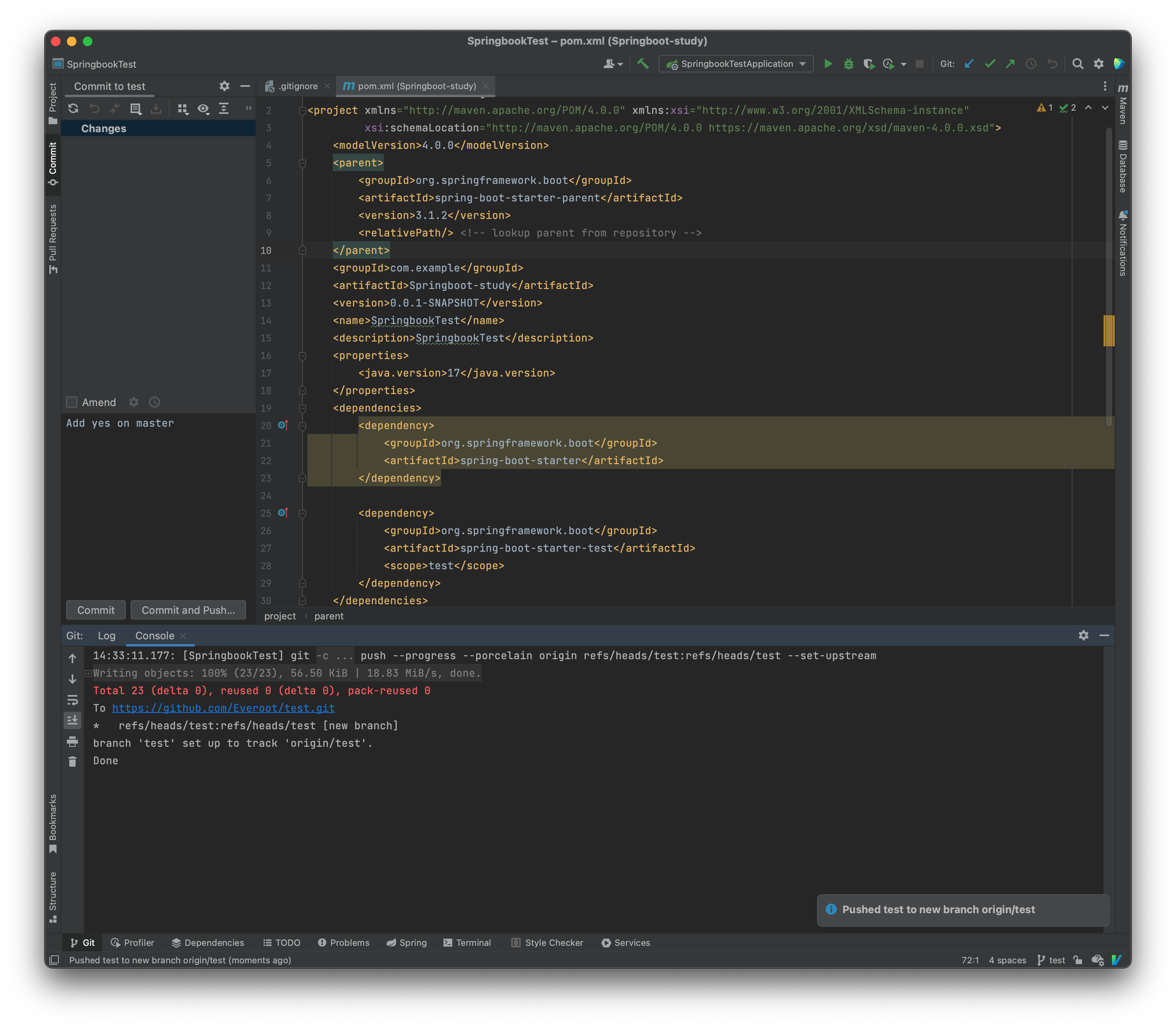Clear the Git console with trash icon
The width and height of the screenshot is (1176, 1027).
click(x=72, y=761)
